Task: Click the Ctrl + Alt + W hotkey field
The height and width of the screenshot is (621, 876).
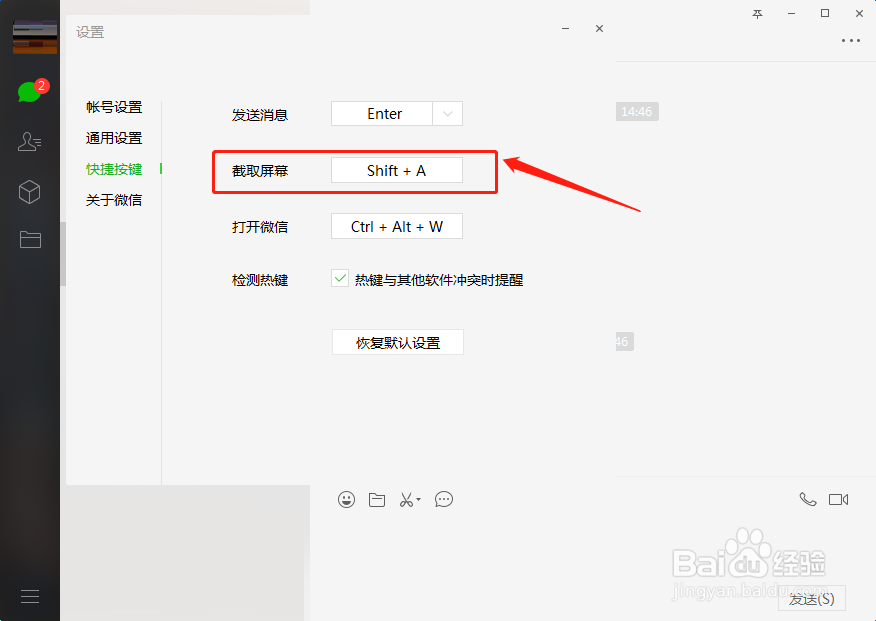Action: tap(397, 226)
